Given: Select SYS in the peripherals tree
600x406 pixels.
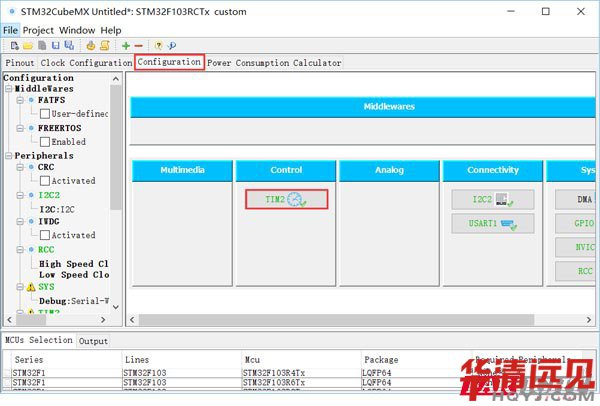Looking at the screenshot, I should tap(46, 287).
